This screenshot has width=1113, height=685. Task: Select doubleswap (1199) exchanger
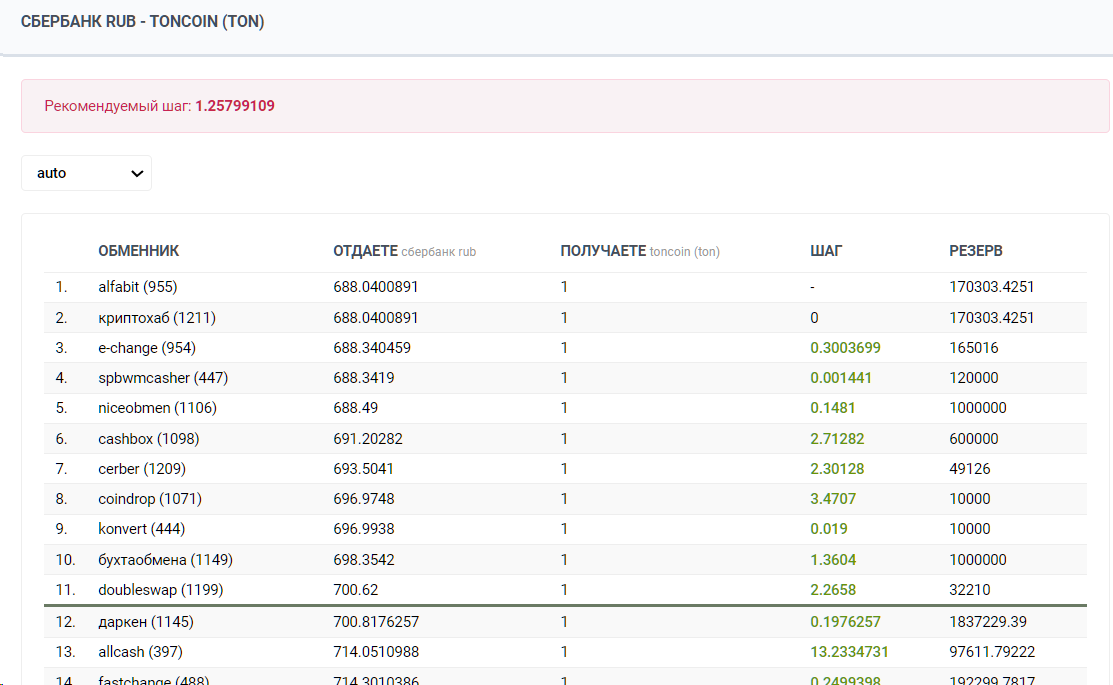pyautogui.click(x=160, y=590)
